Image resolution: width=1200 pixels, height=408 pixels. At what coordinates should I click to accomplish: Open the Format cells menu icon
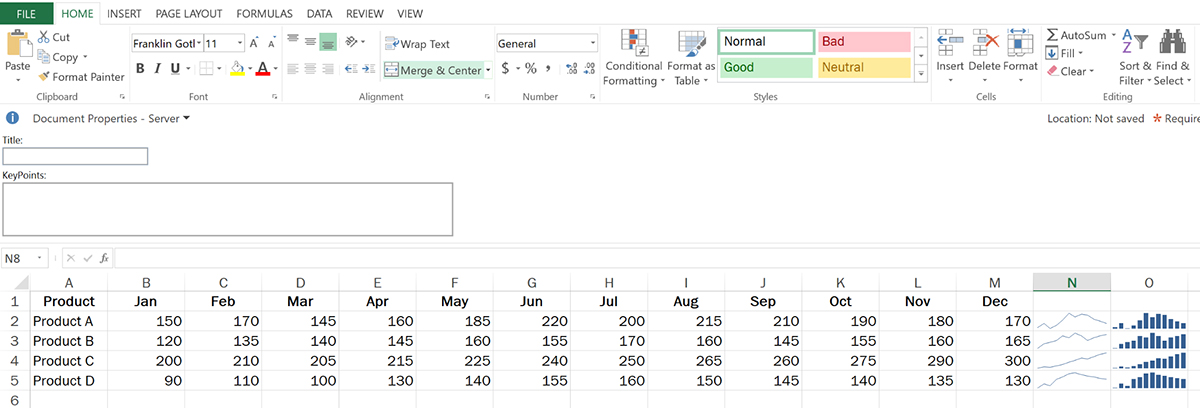pos(1021,42)
